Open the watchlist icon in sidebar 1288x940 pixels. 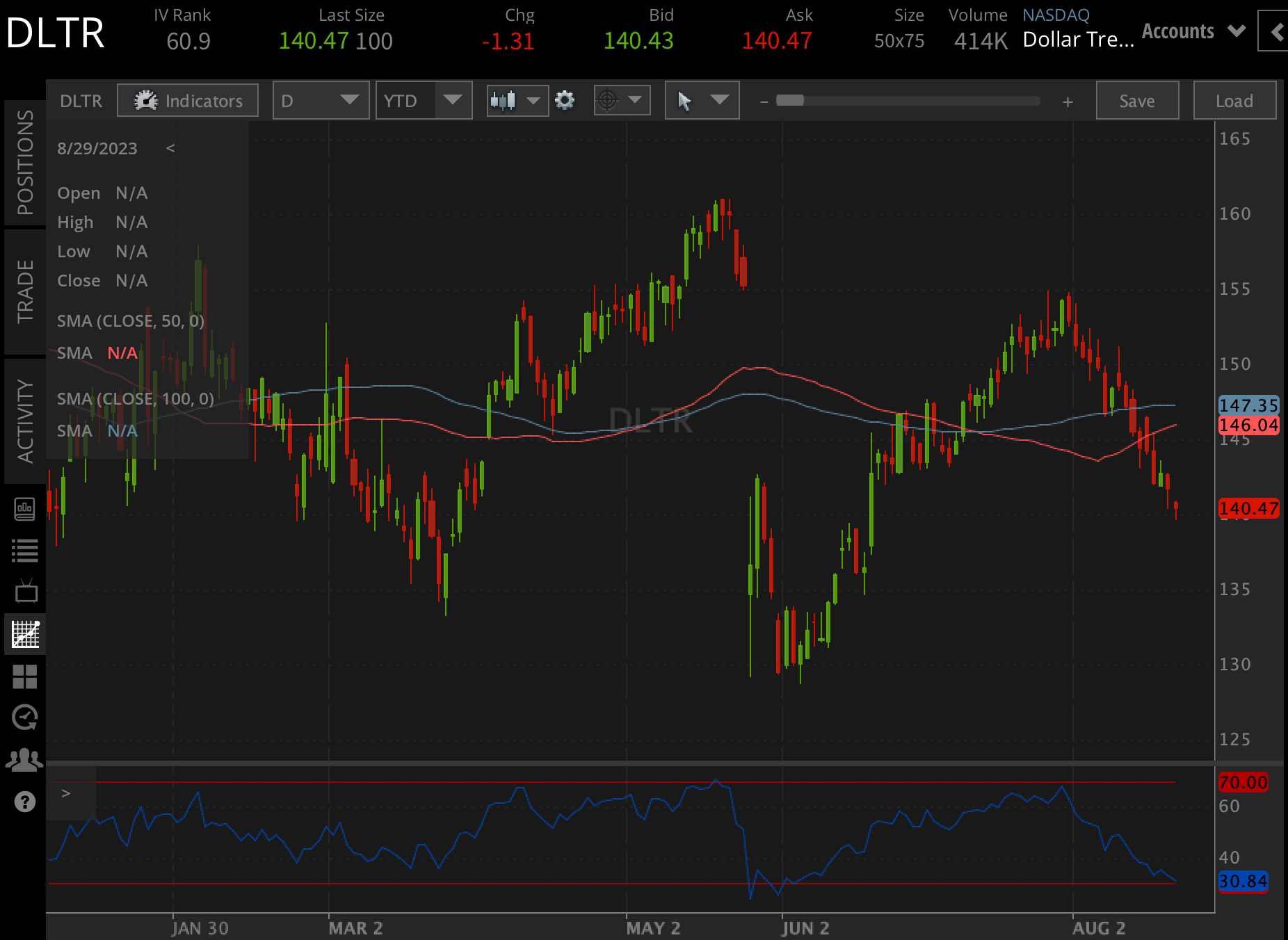tap(25, 549)
